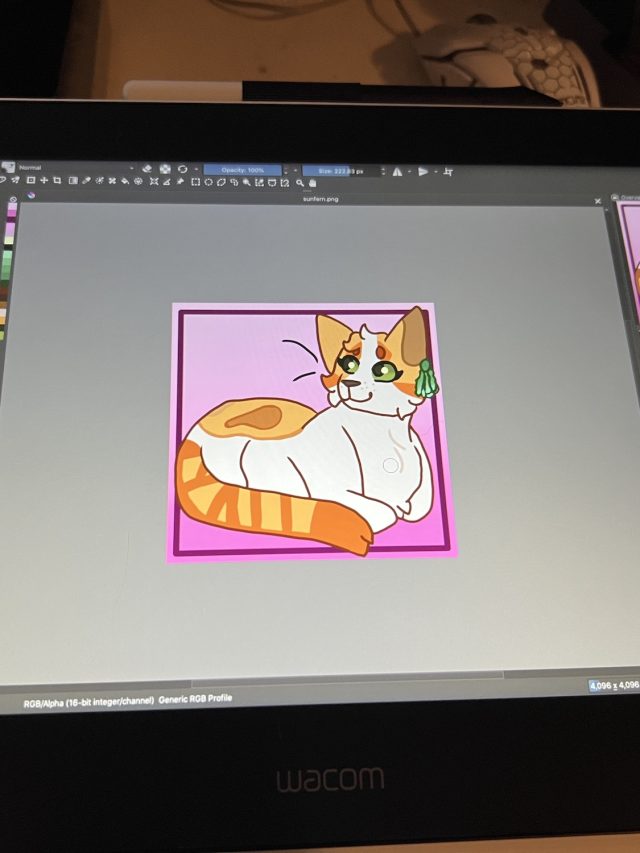This screenshot has height=853, width=640.
Task: Click the 4,096 x 4,096 dimensions text
Action: pyautogui.click(x=615, y=685)
